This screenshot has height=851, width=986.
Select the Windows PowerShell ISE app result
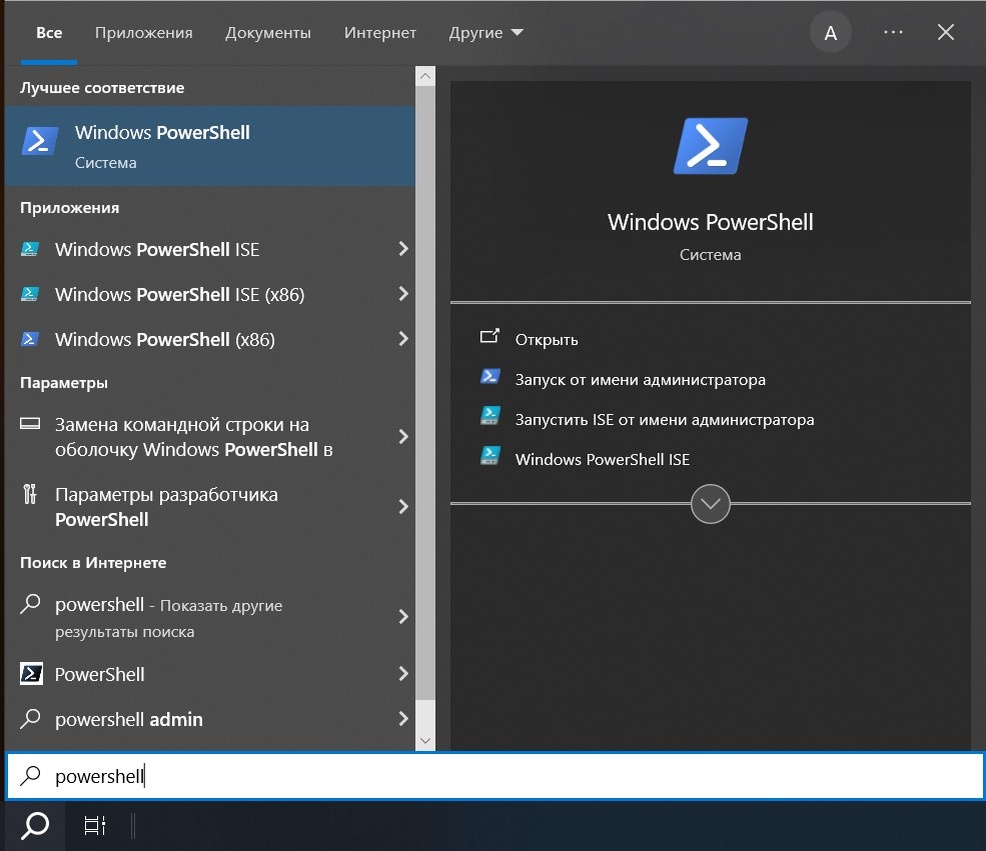click(x=210, y=249)
